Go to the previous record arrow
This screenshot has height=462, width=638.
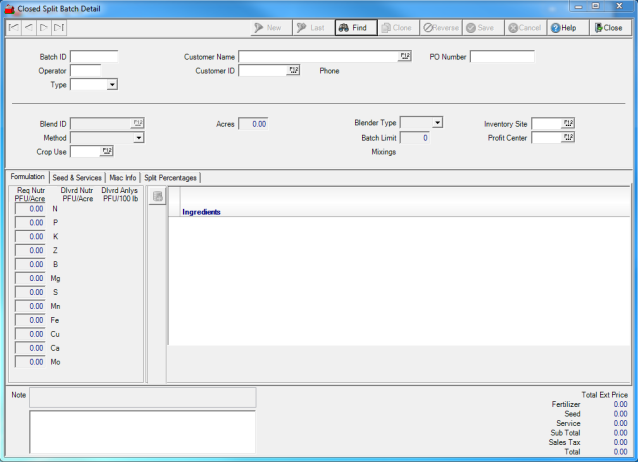coord(29,28)
